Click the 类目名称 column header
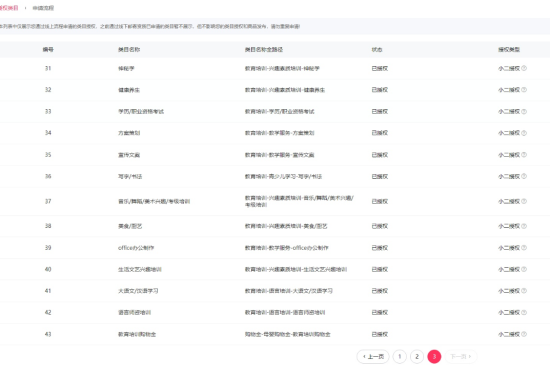 (x=129, y=50)
